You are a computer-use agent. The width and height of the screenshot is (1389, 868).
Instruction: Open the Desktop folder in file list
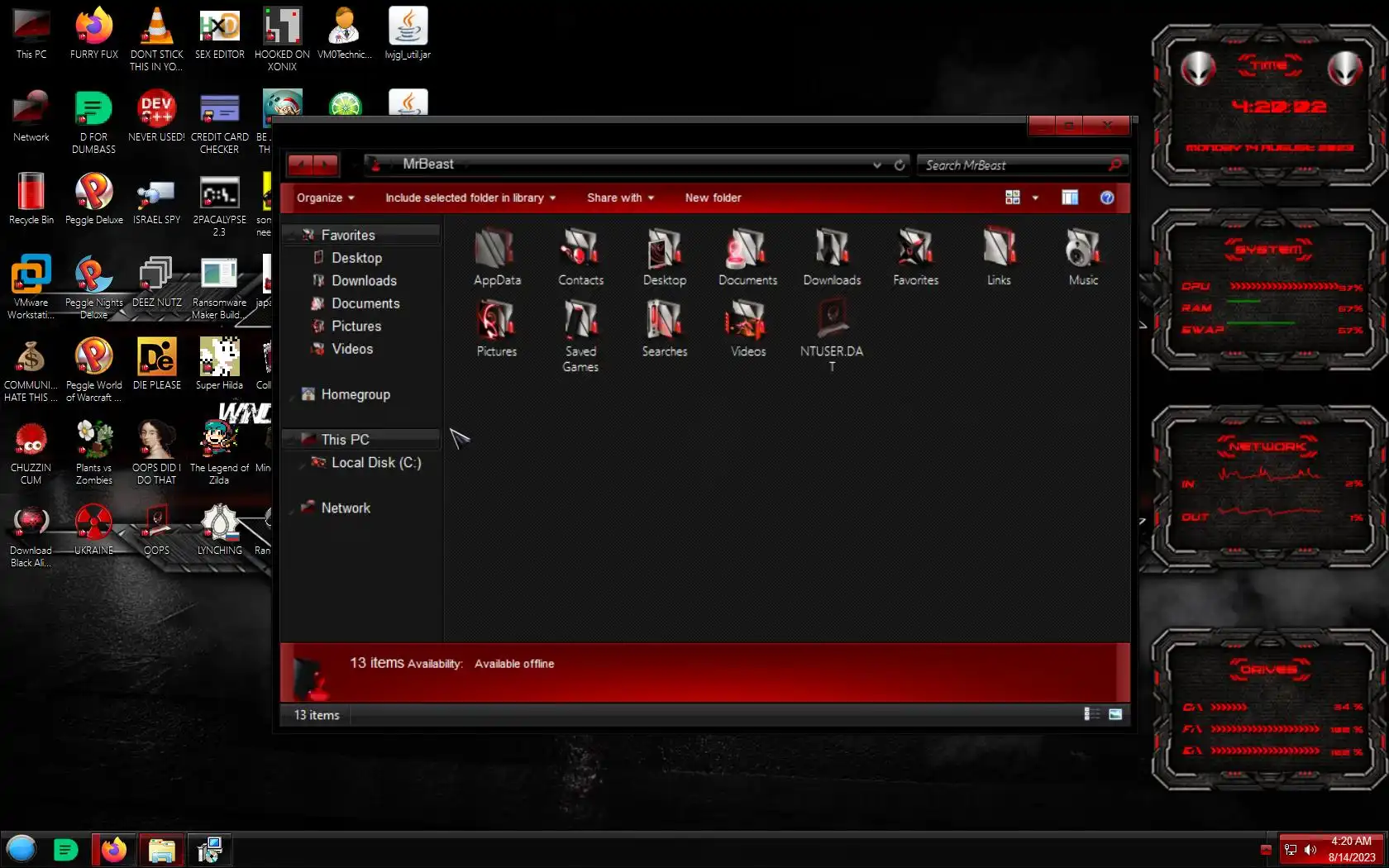click(665, 257)
